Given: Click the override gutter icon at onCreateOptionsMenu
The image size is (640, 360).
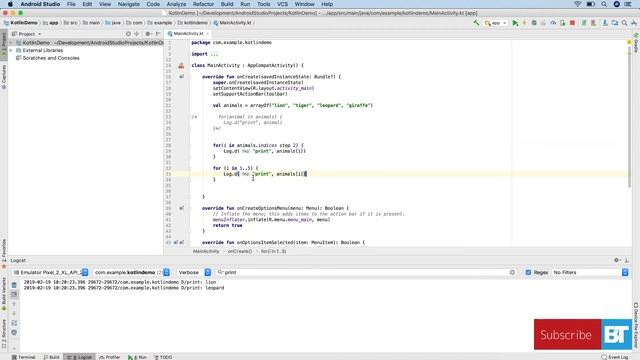Looking at the screenshot, I should (x=181, y=208).
